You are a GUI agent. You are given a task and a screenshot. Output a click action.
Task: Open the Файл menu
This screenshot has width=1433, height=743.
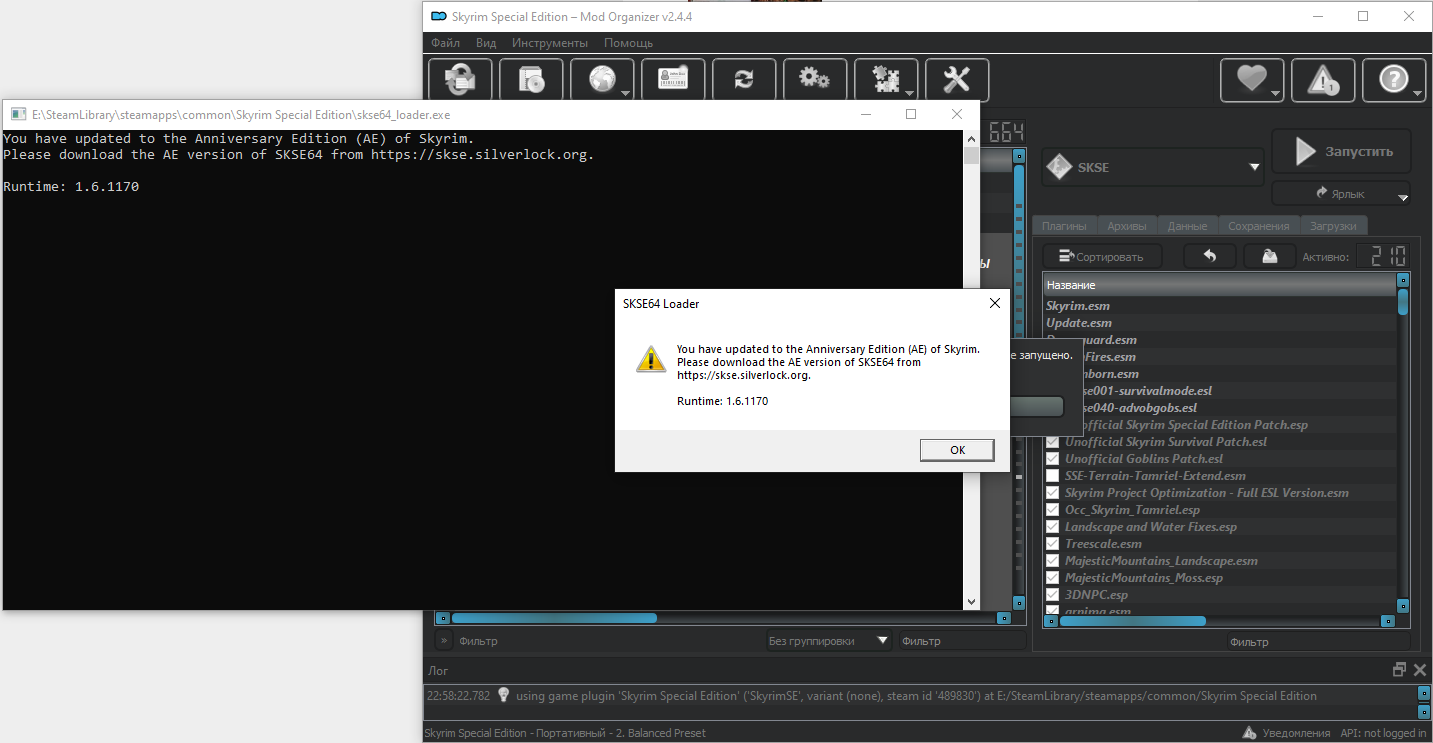446,43
